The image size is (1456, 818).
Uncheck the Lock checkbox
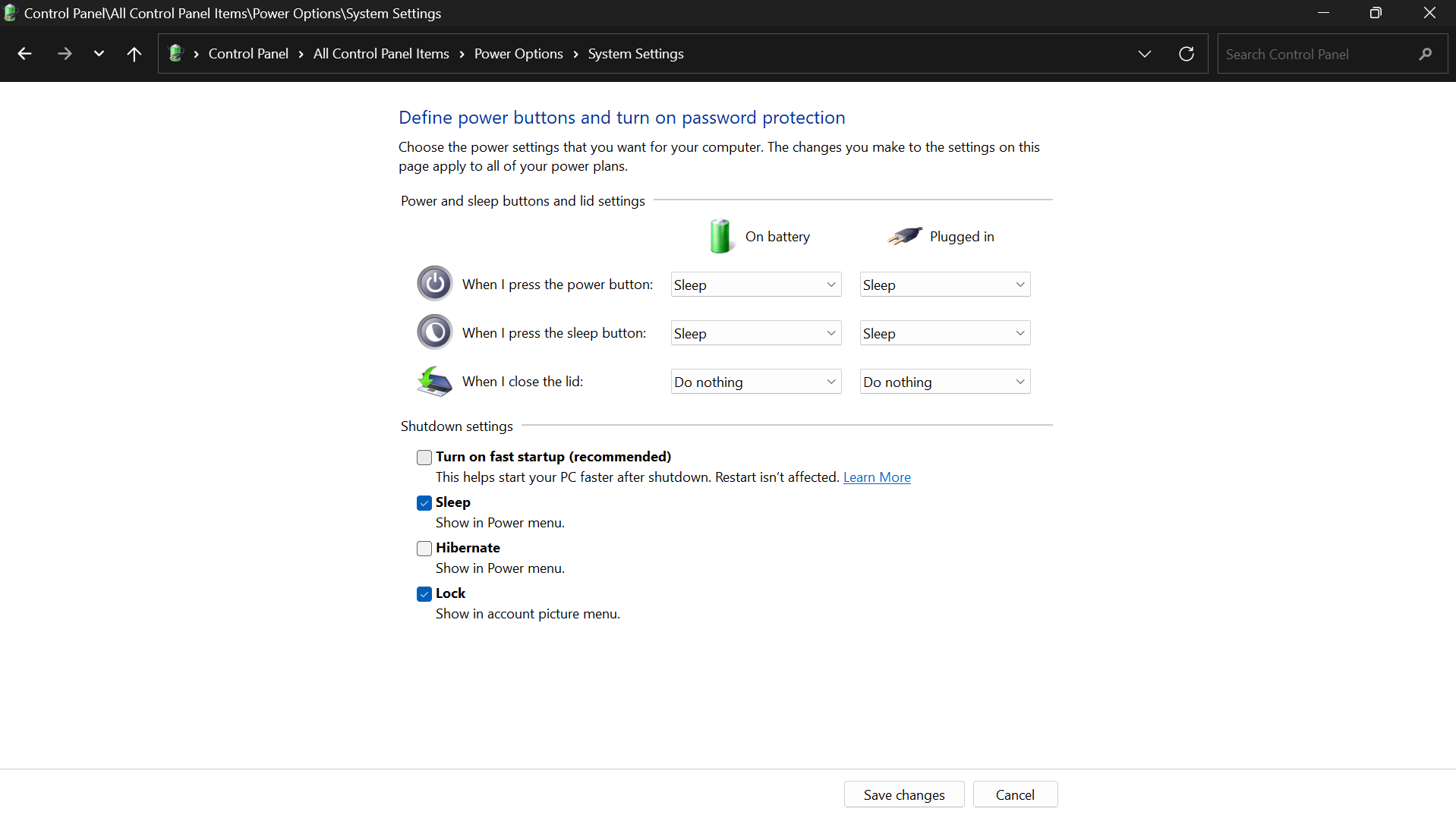[424, 593]
